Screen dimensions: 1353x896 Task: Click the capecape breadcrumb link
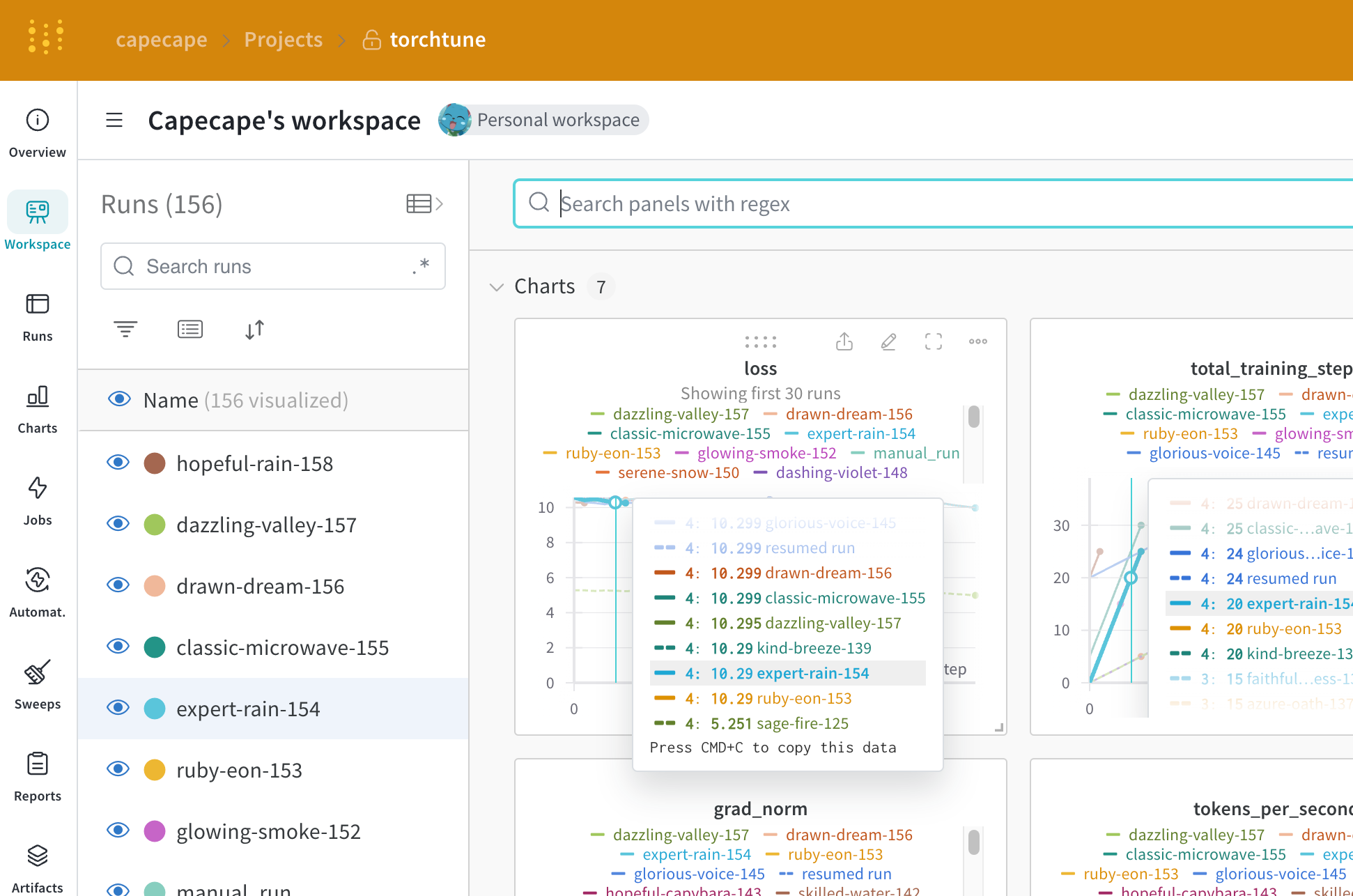[161, 40]
